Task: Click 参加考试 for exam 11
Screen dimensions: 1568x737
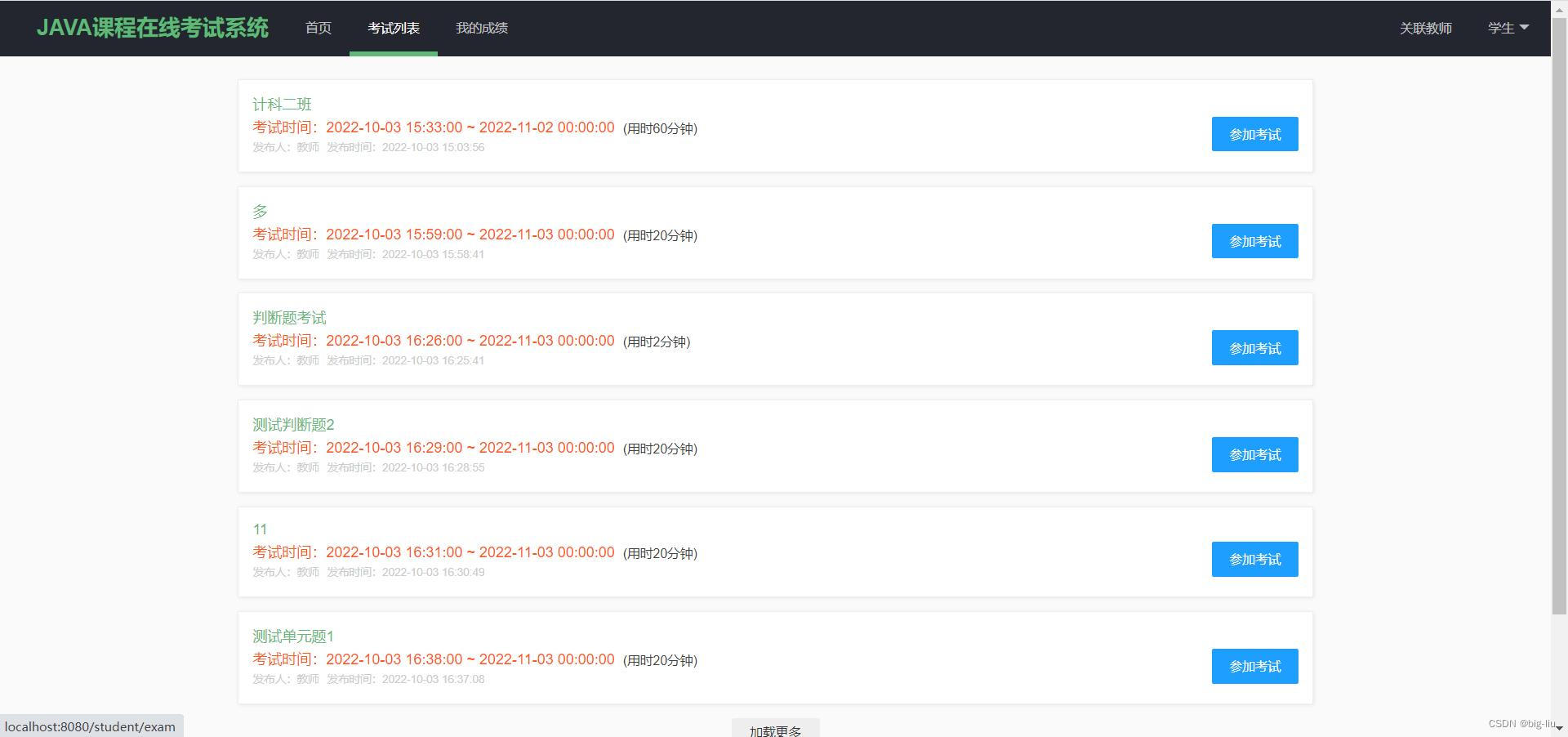Action: pos(1254,559)
